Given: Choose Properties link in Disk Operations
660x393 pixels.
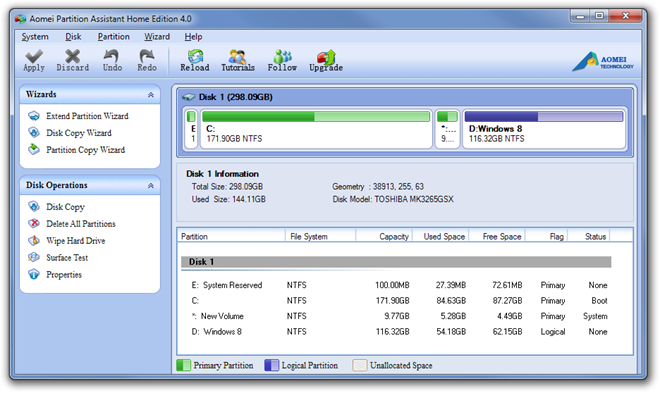Looking at the screenshot, I should (x=64, y=275).
